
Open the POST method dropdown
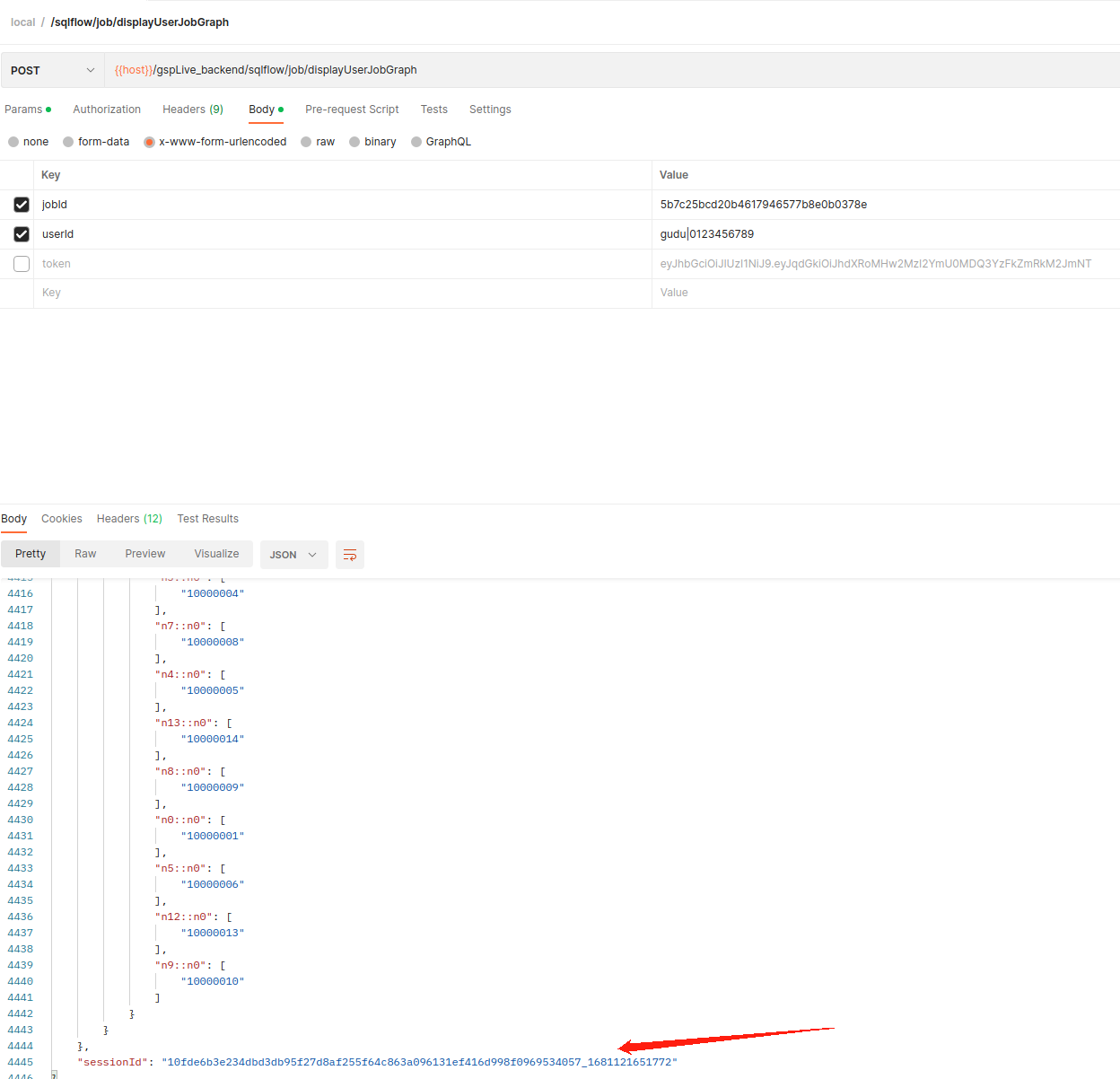(x=52, y=70)
